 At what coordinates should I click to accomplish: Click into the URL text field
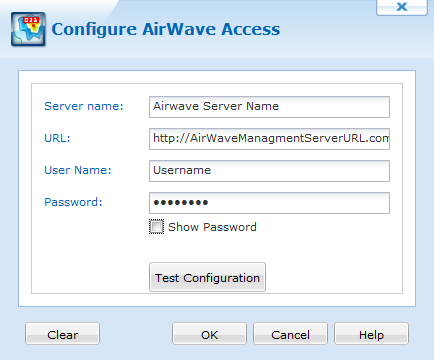269,139
